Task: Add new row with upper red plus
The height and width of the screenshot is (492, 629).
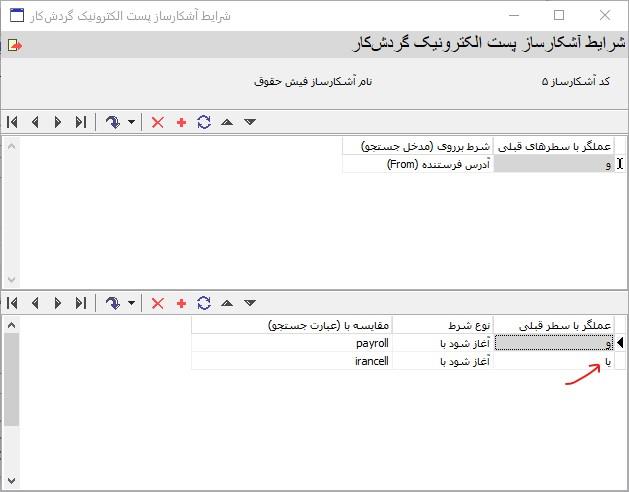Action: pos(181,122)
